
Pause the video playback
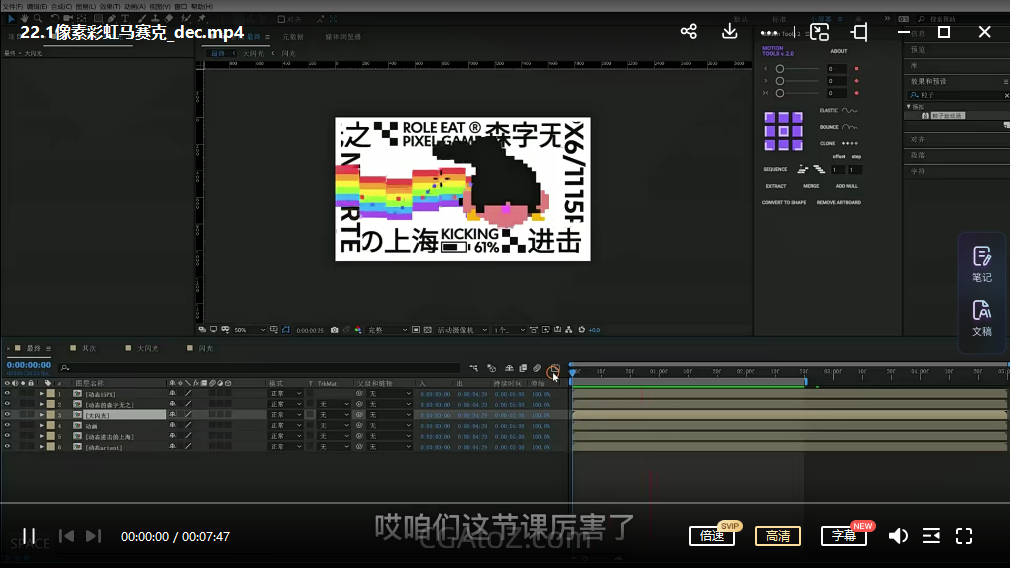point(29,536)
